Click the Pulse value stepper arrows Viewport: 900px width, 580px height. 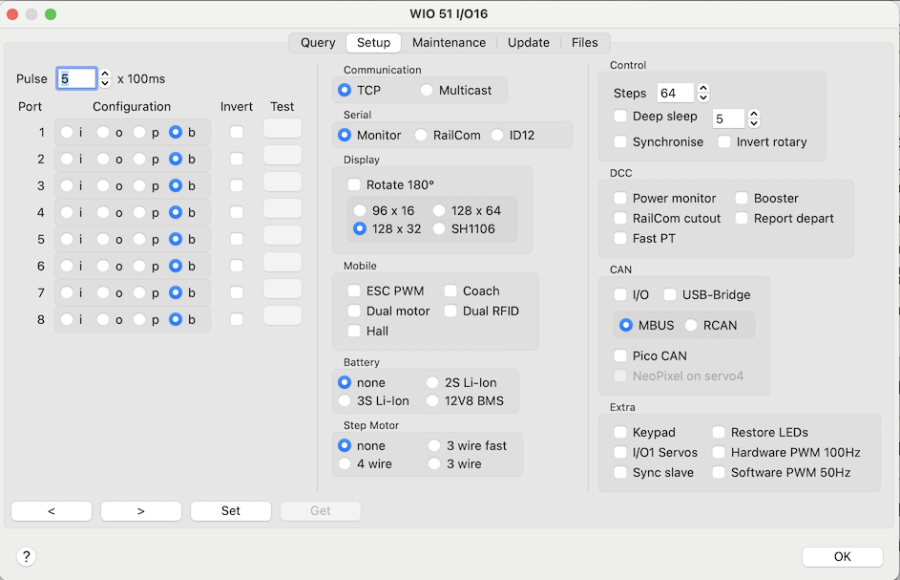pos(105,79)
